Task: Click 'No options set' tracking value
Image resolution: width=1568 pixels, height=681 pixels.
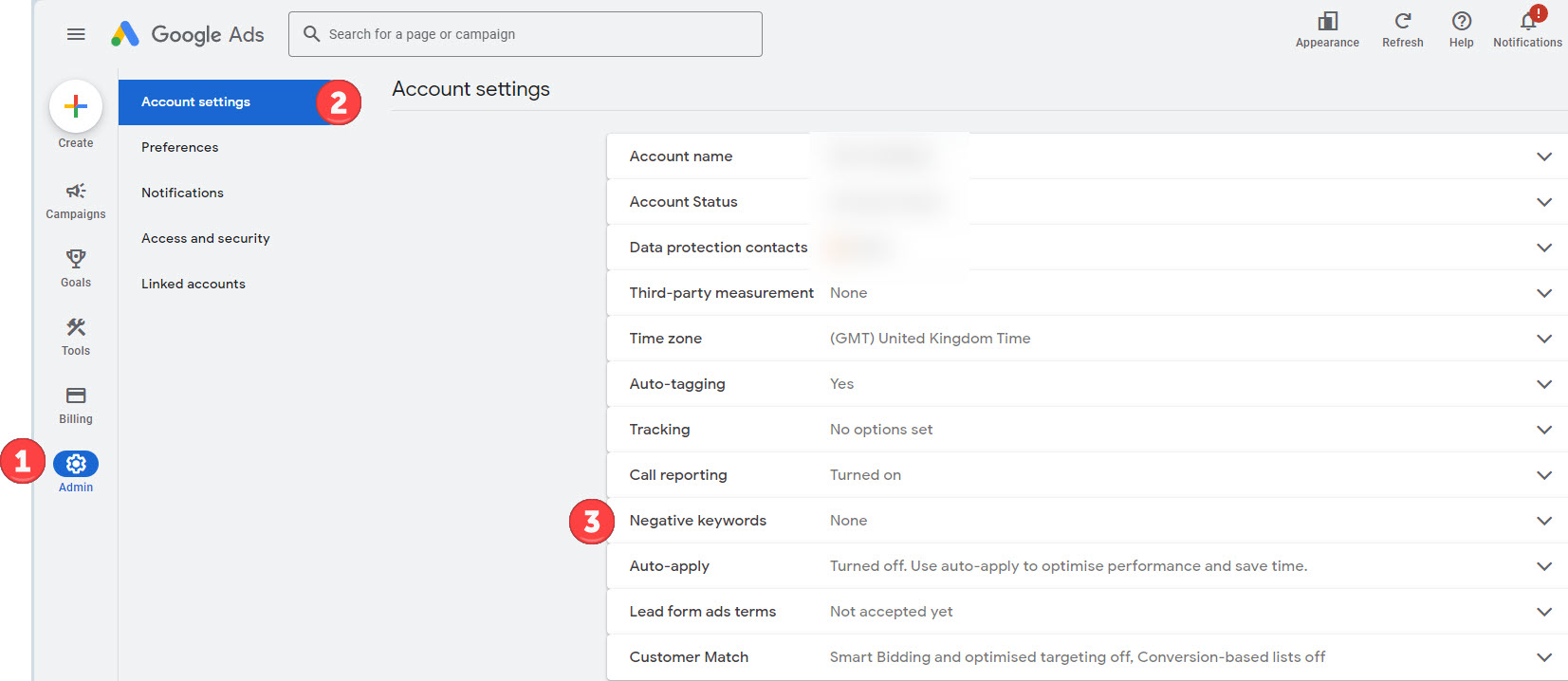Action: (x=881, y=430)
